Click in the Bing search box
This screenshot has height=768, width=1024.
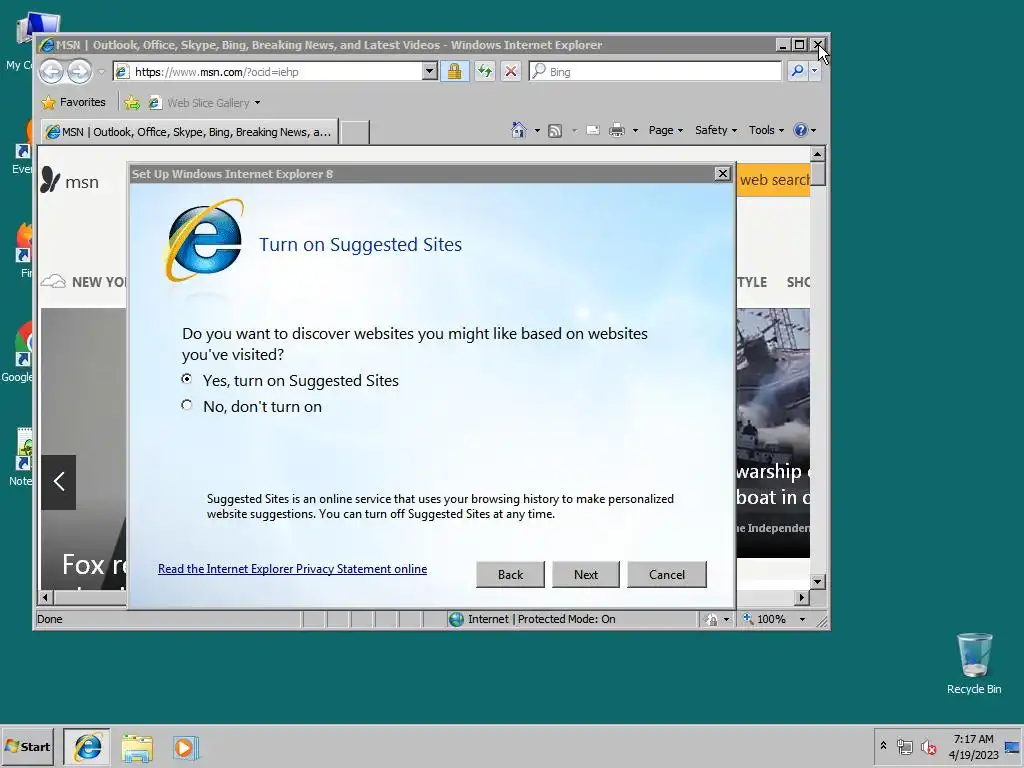655,71
